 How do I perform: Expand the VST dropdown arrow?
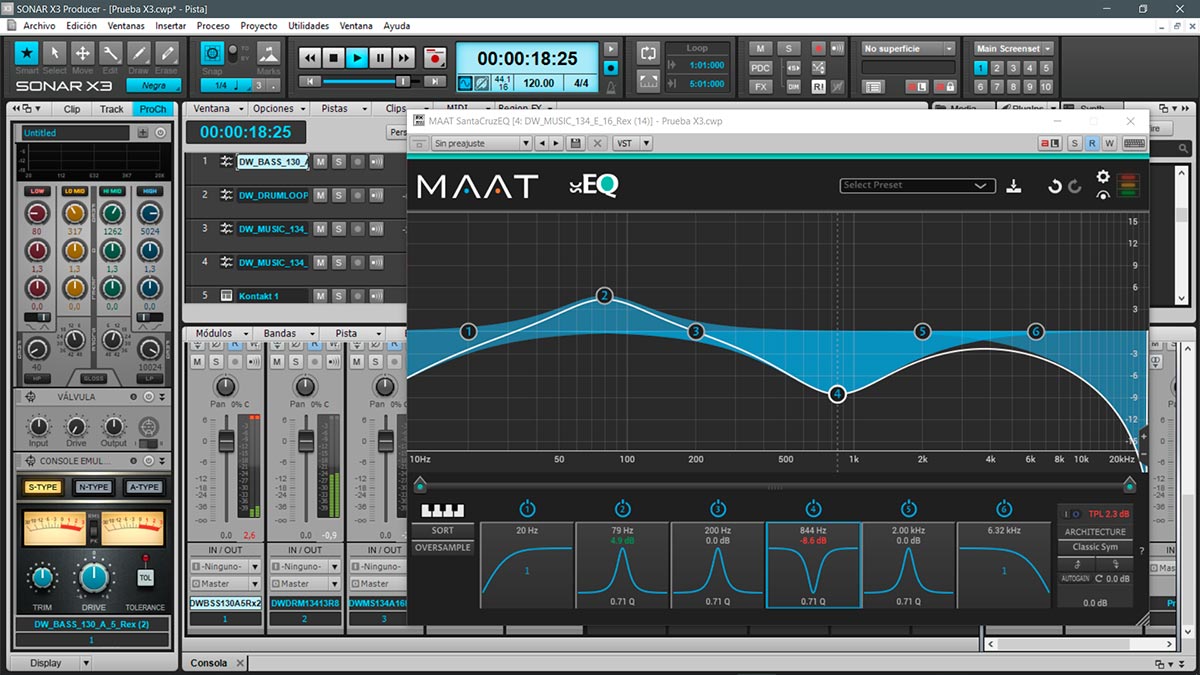[646, 144]
